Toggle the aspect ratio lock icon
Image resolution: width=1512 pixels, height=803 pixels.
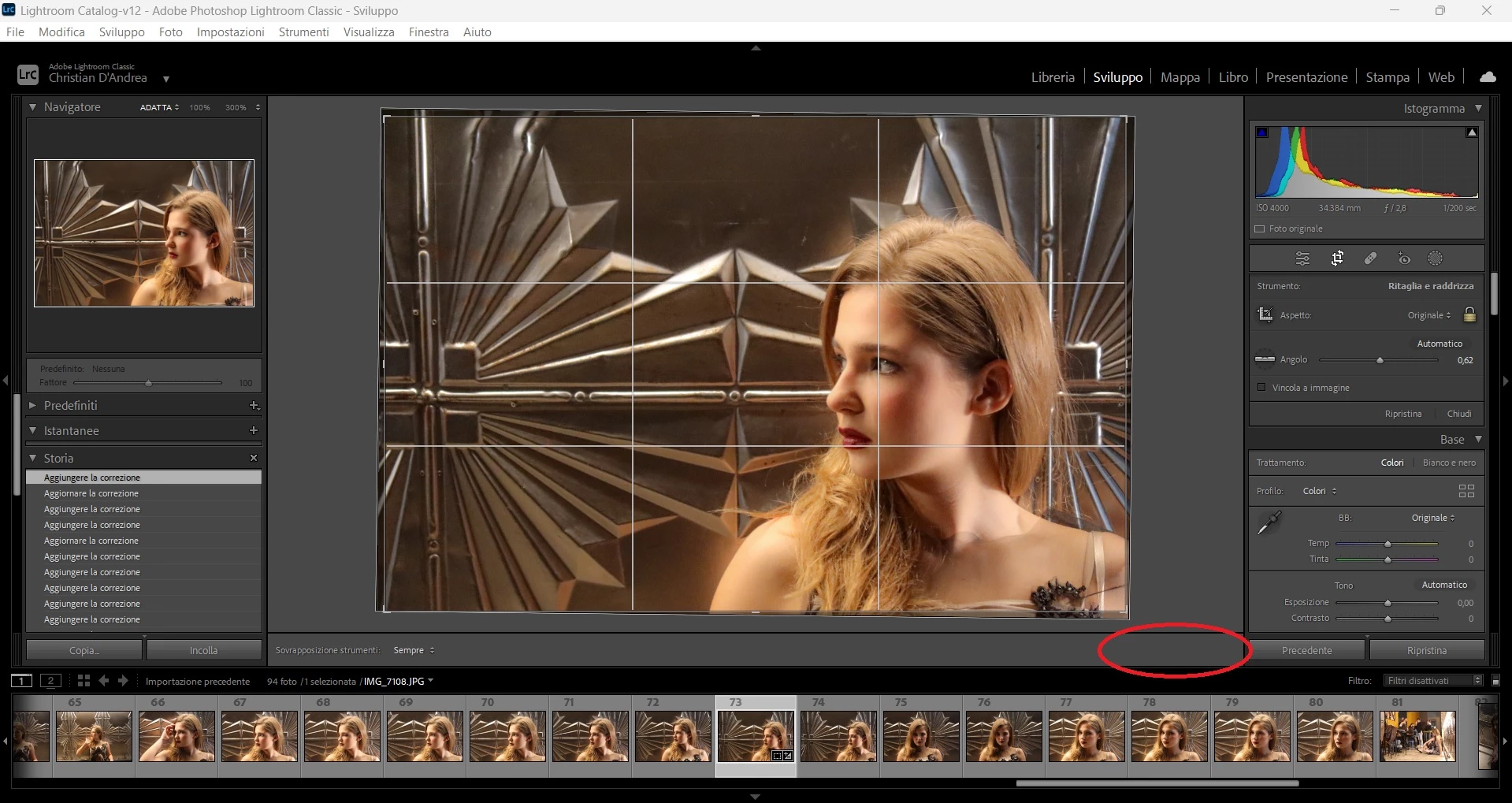click(1469, 314)
